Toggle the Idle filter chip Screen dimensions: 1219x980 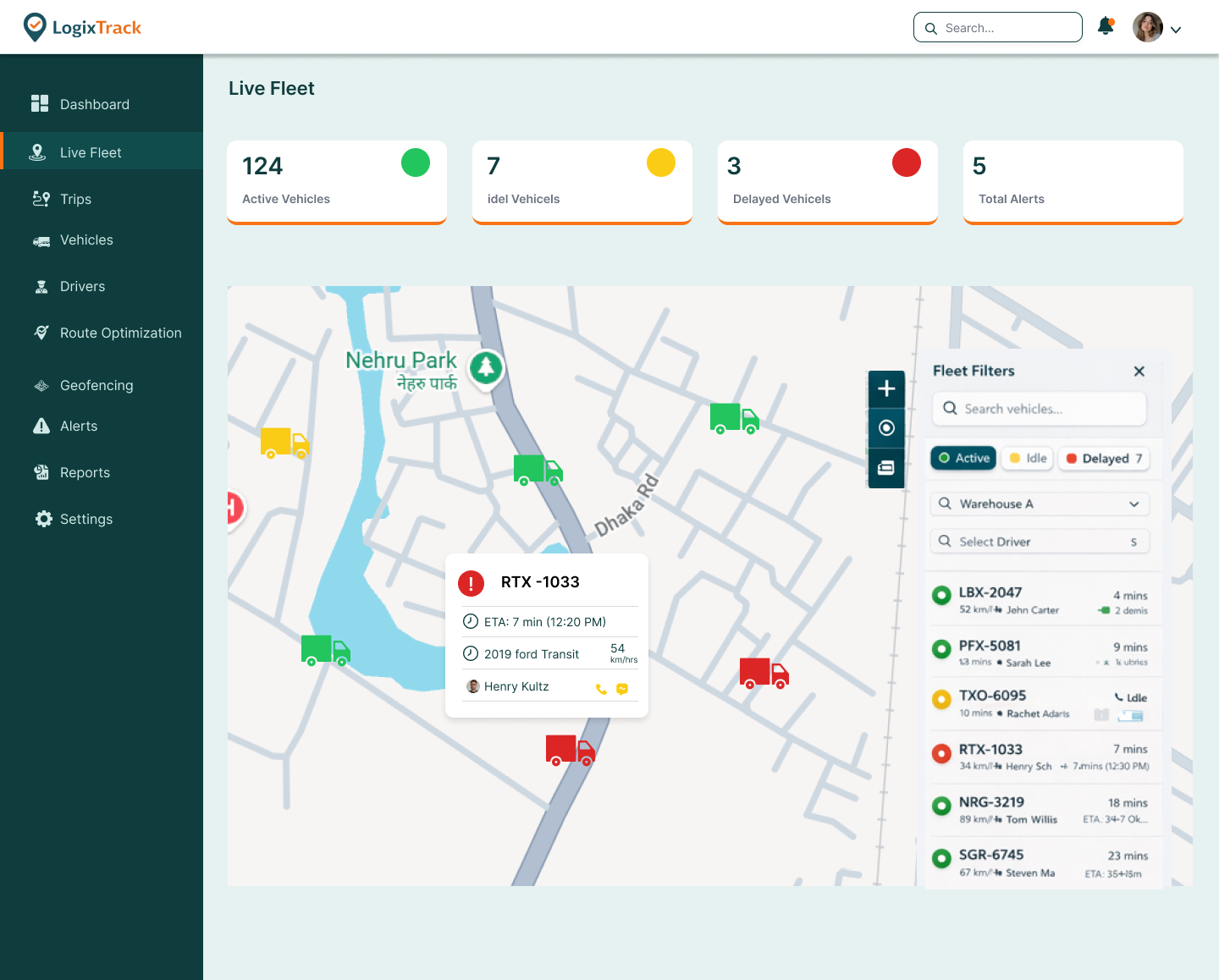pos(1028,458)
